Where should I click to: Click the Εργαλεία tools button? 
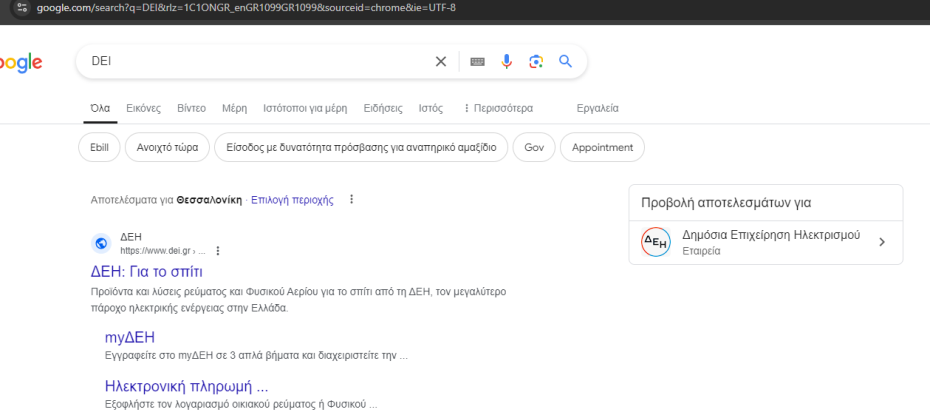(x=598, y=108)
